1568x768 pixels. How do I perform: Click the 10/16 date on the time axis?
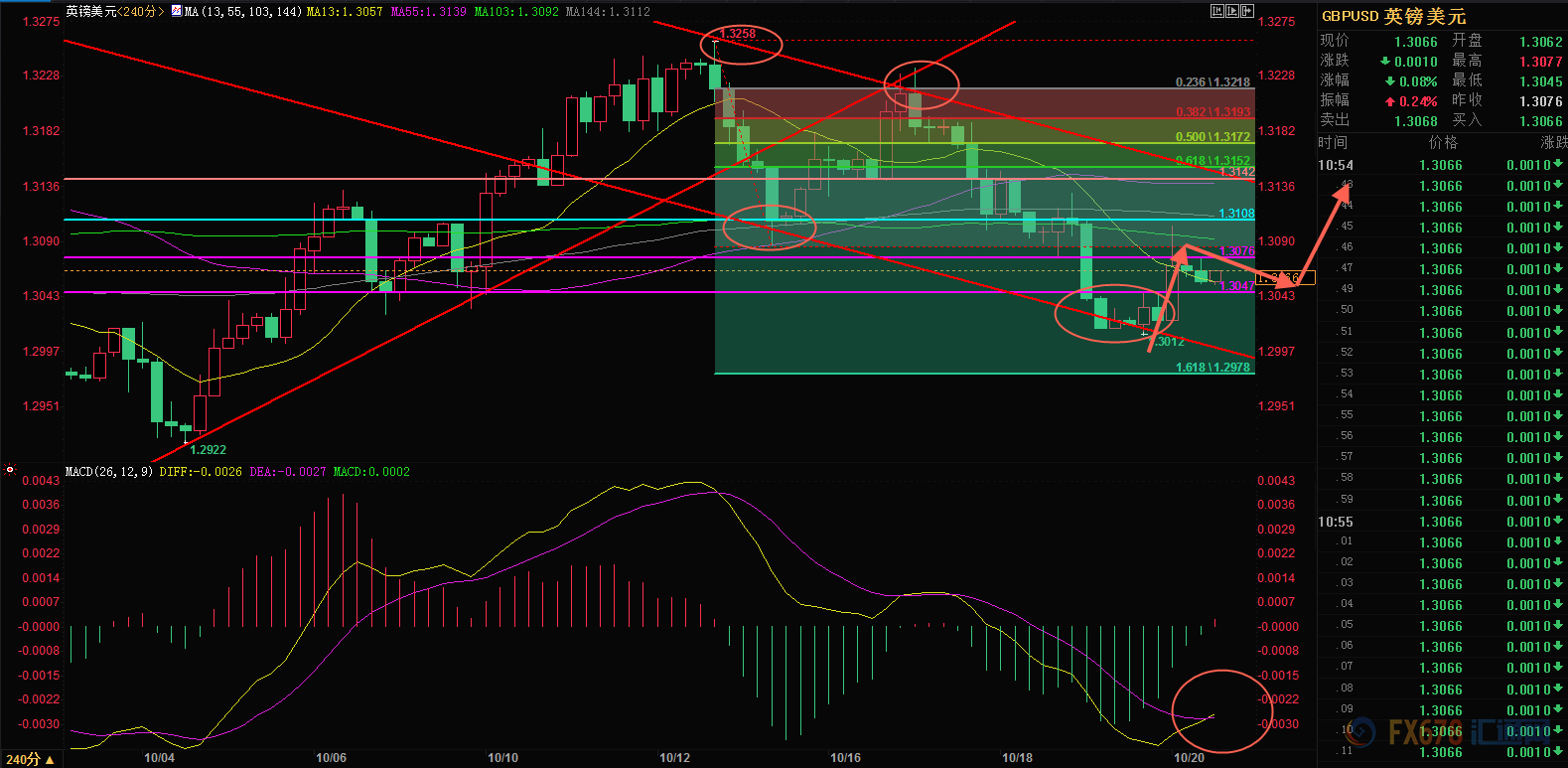coord(845,758)
